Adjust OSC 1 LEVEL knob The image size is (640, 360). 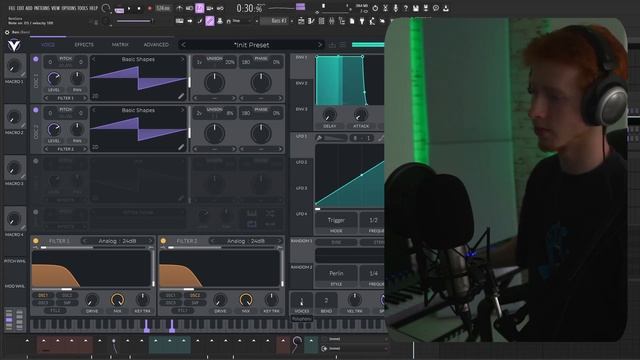tap(54, 78)
